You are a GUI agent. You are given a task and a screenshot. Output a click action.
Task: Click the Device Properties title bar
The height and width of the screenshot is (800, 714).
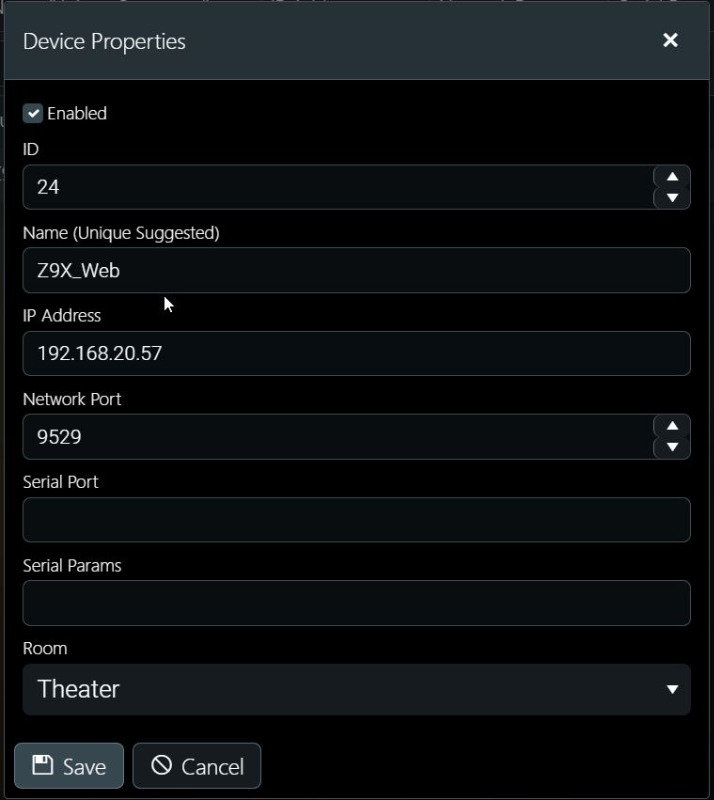pos(356,41)
